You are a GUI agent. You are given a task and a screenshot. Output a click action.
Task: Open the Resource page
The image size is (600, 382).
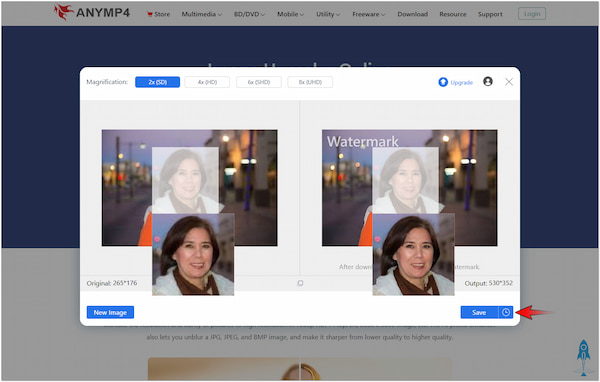(x=453, y=14)
